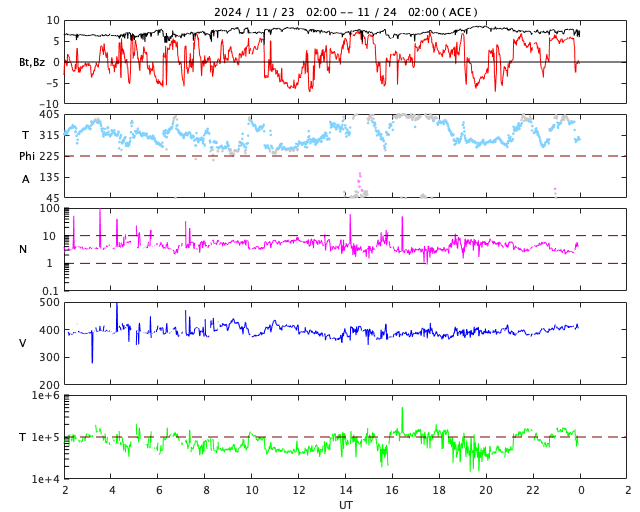Viewport: 640px width, 512px height.
Task: Click the 500 tick label in velocity panel
Action: 49,302
